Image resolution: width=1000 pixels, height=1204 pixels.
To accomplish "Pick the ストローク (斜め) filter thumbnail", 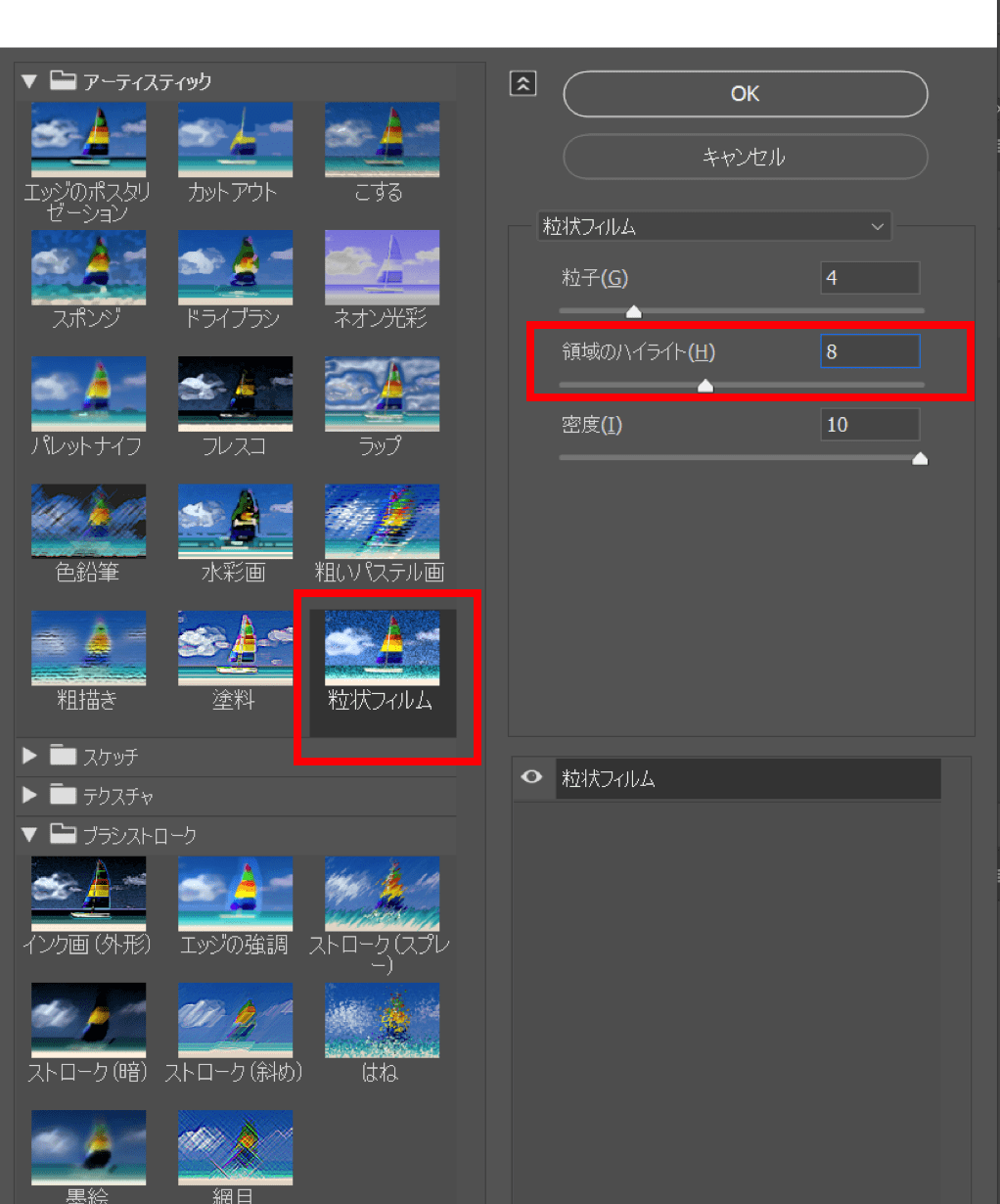I will click(x=235, y=1020).
